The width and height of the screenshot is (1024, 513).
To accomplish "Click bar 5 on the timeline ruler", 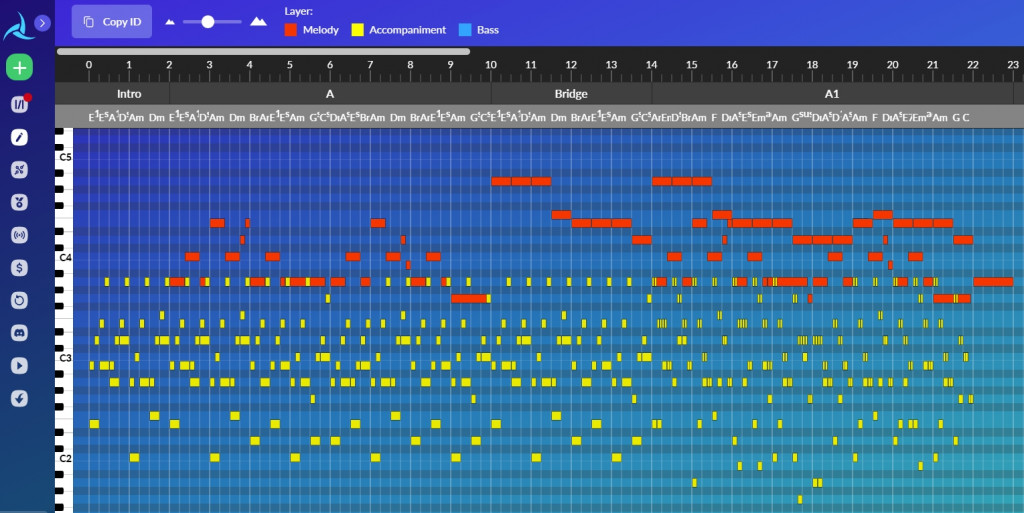I will 289,65.
